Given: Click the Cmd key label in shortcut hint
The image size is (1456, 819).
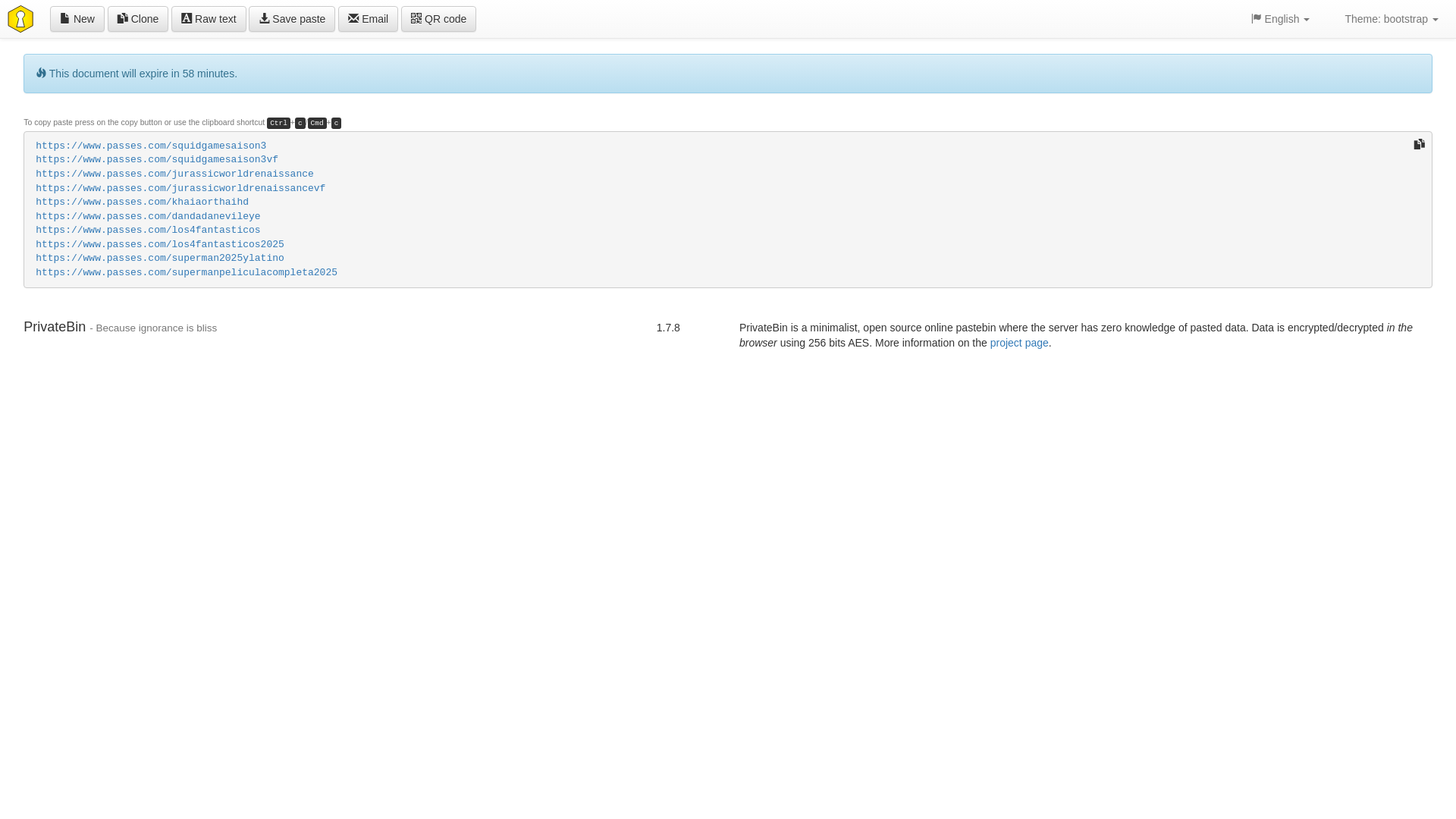Looking at the screenshot, I should point(317,123).
